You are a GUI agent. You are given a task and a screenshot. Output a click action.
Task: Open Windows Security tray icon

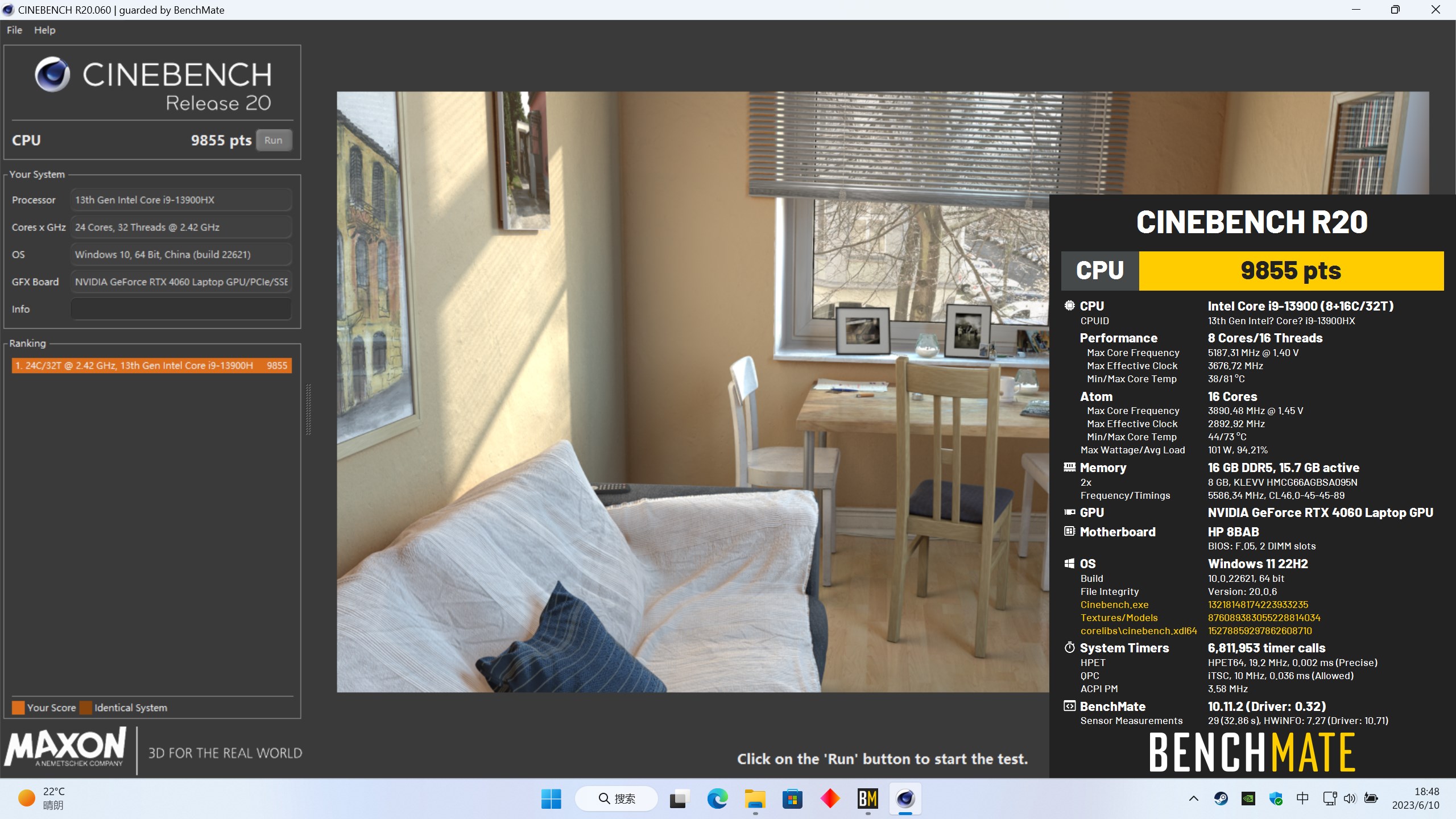click(1276, 799)
